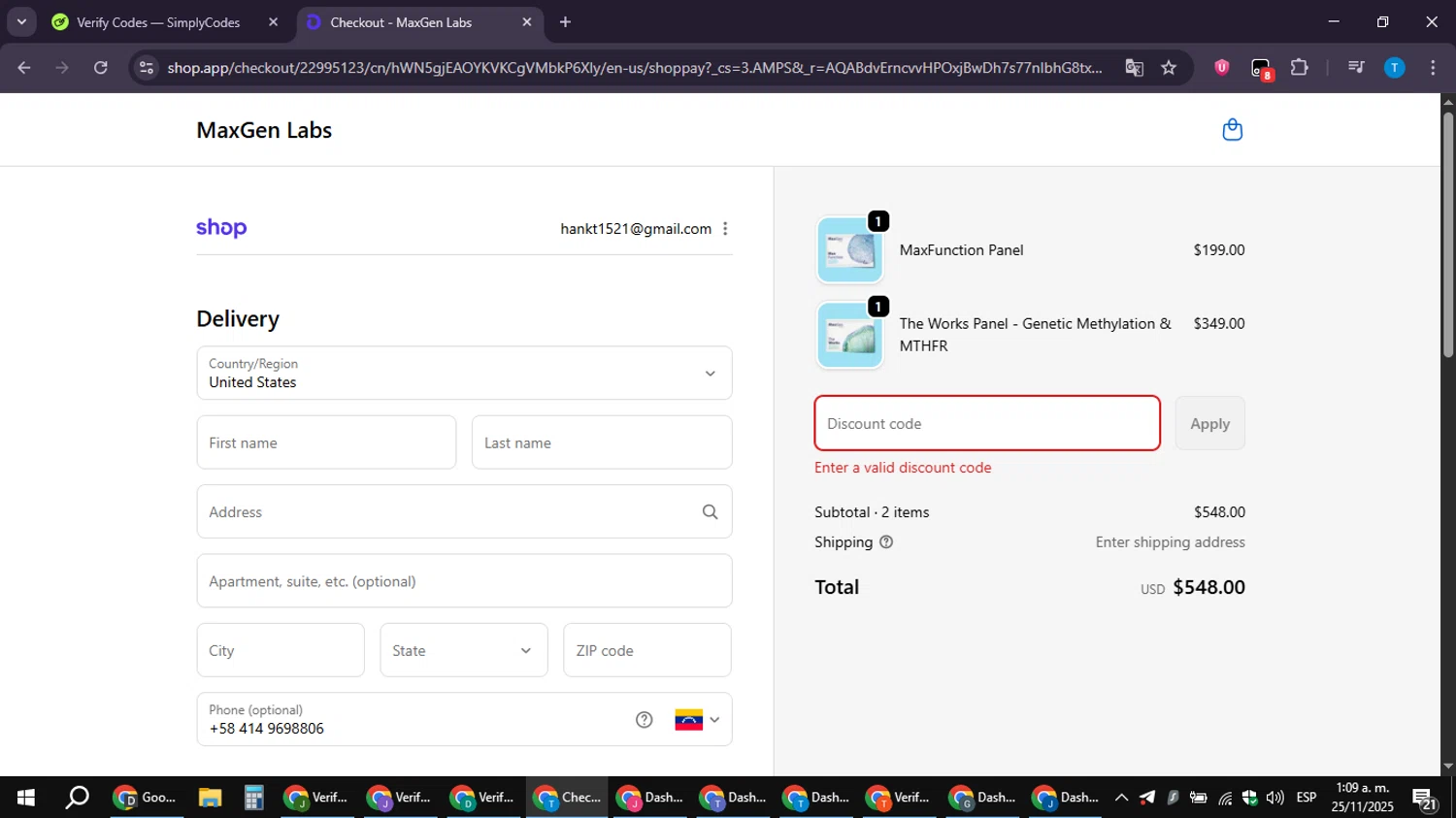This screenshot has width=1456, height=818.
Task: Reload the checkout page
Action: tap(101, 68)
